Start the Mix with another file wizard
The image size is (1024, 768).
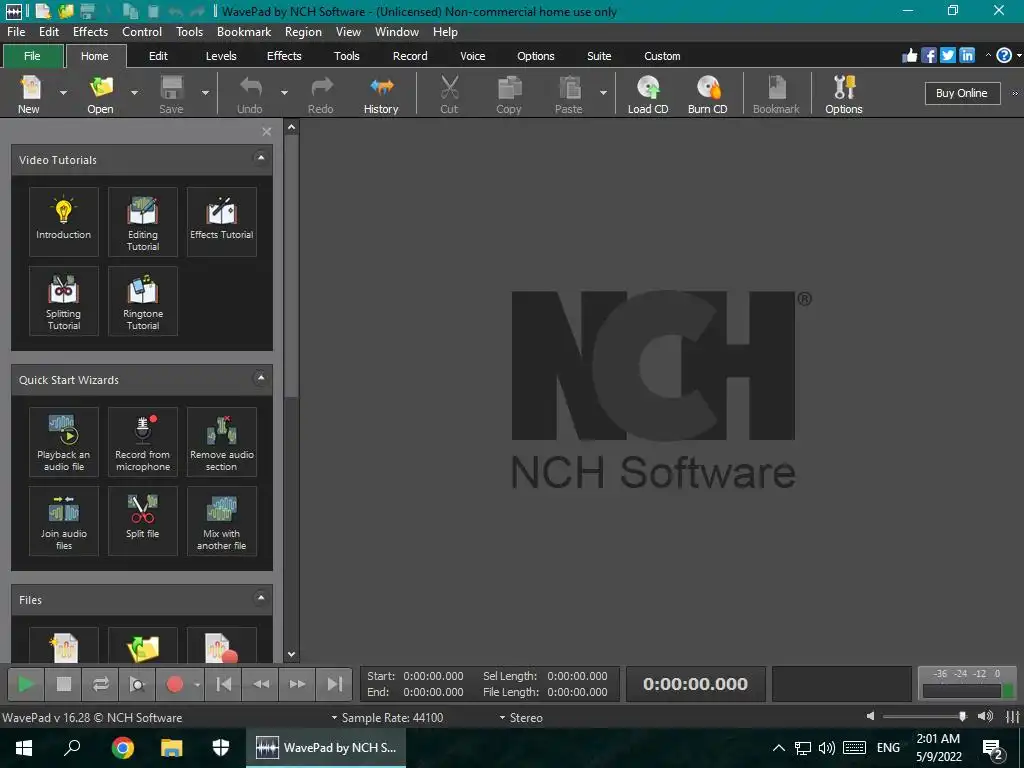[x=221, y=520]
